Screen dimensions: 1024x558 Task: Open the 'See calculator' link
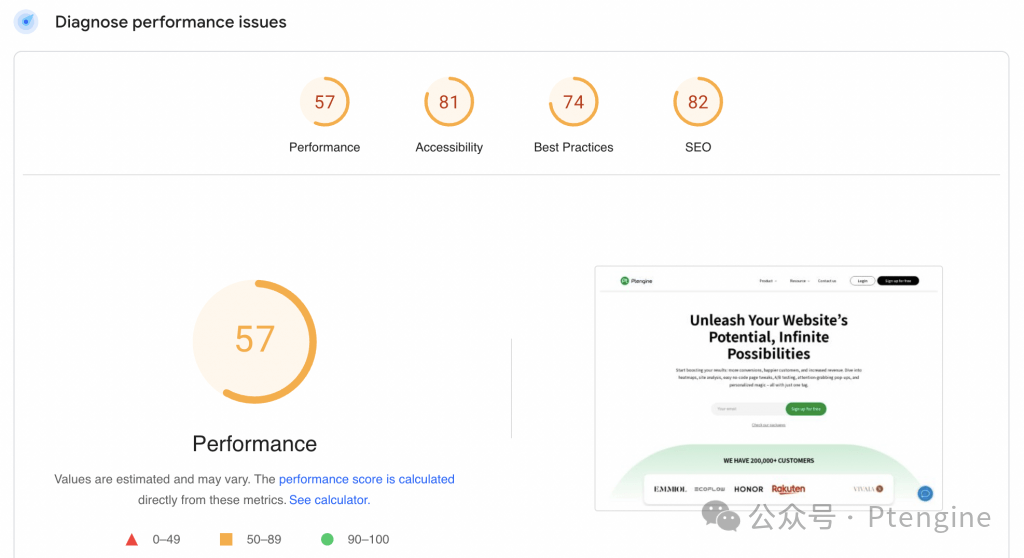[x=328, y=500]
